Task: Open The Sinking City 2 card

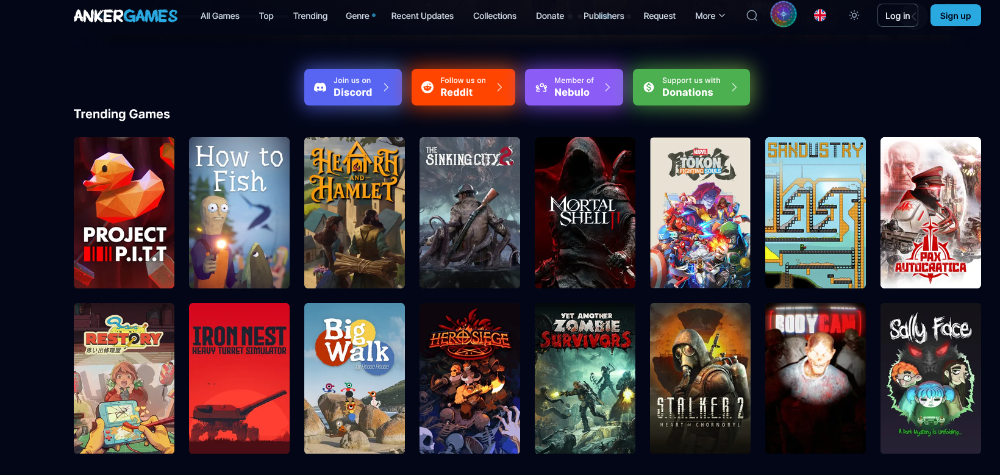Action: [x=469, y=212]
